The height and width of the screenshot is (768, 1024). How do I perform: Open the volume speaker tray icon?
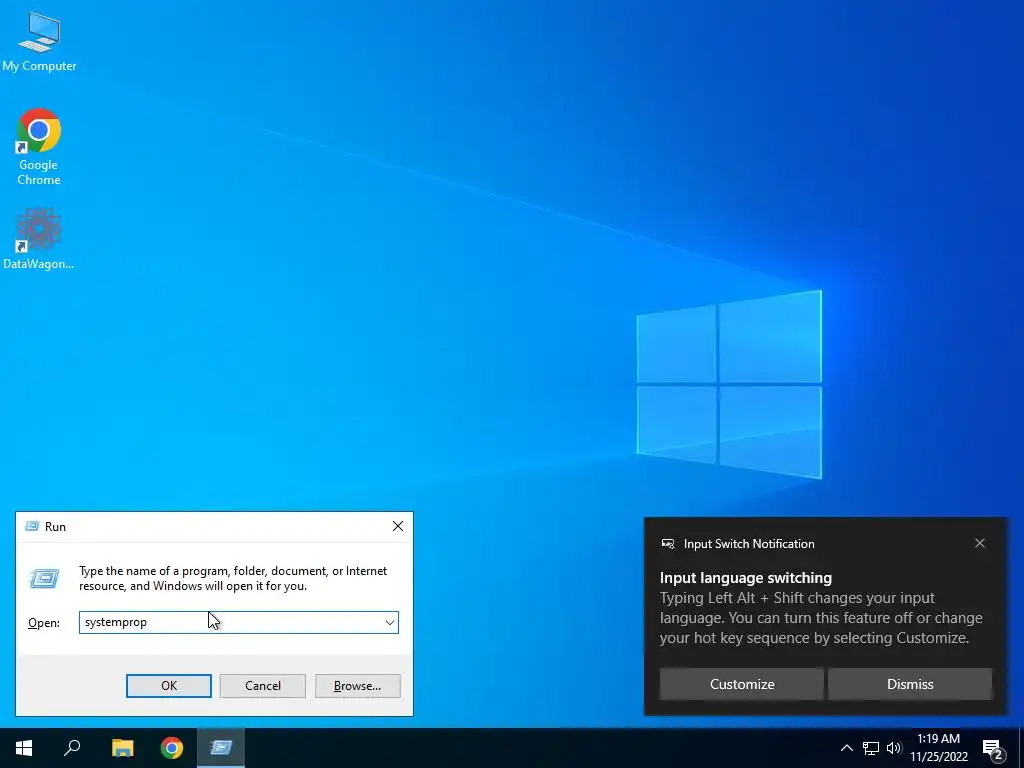coord(894,748)
